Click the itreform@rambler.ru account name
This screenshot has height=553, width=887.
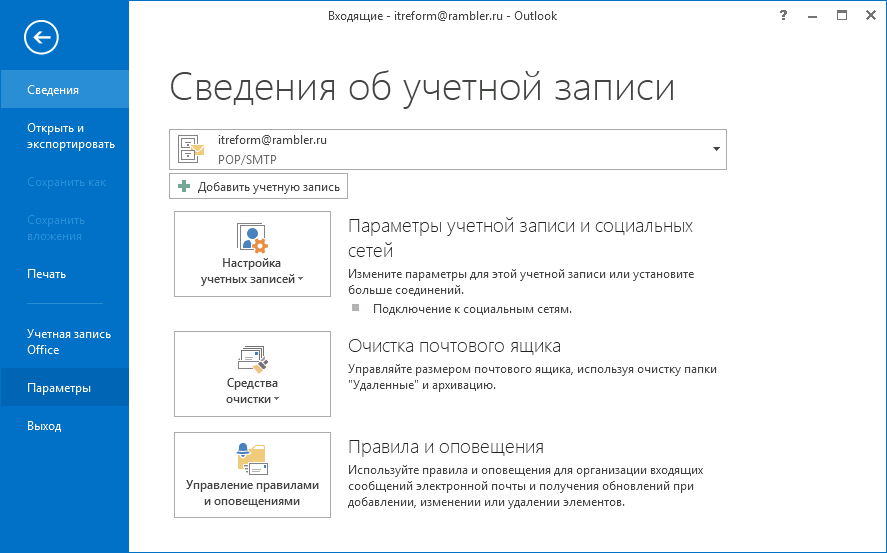(x=272, y=140)
